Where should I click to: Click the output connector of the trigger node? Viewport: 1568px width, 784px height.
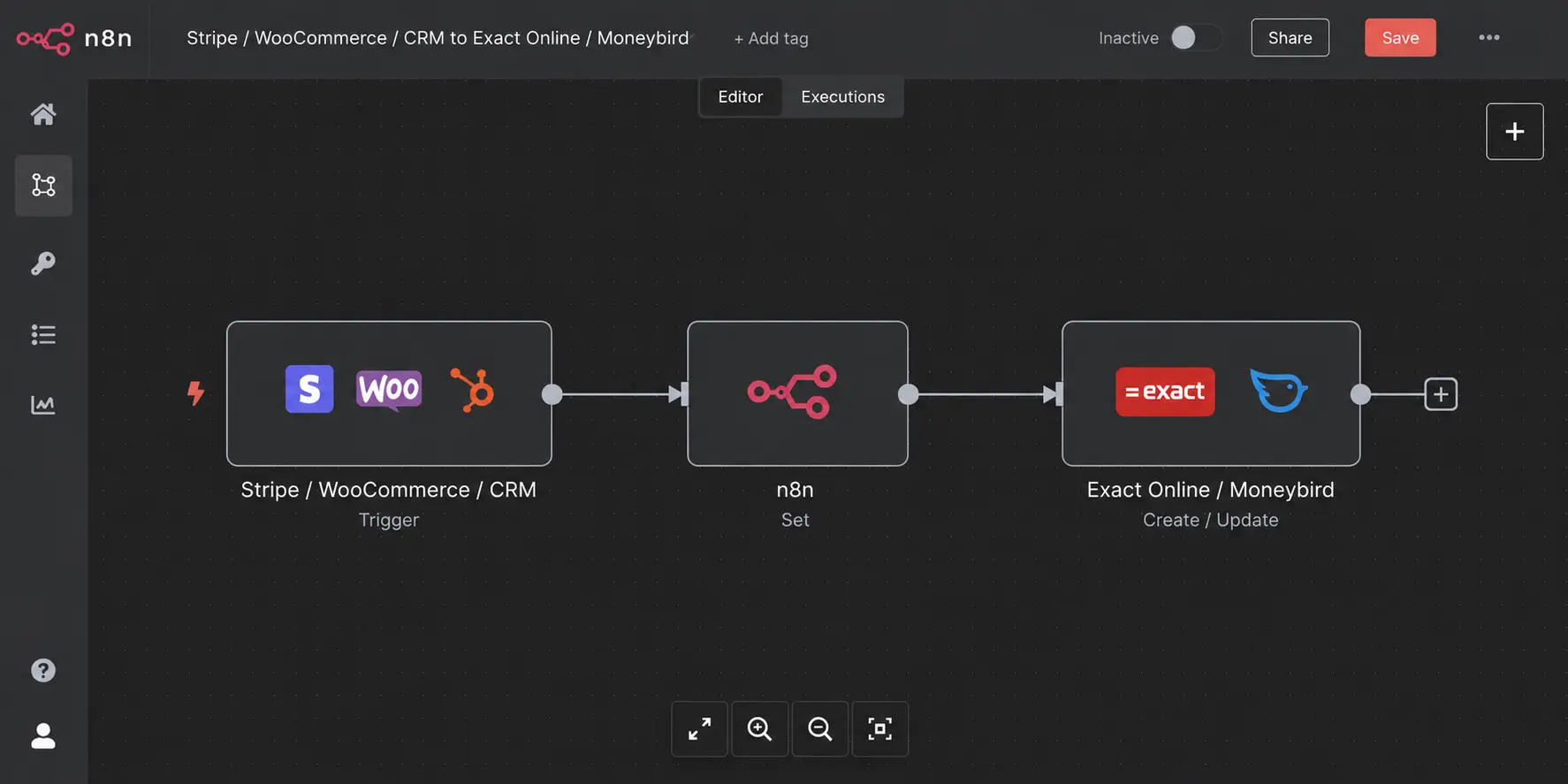pyautogui.click(x=552, y=394)
